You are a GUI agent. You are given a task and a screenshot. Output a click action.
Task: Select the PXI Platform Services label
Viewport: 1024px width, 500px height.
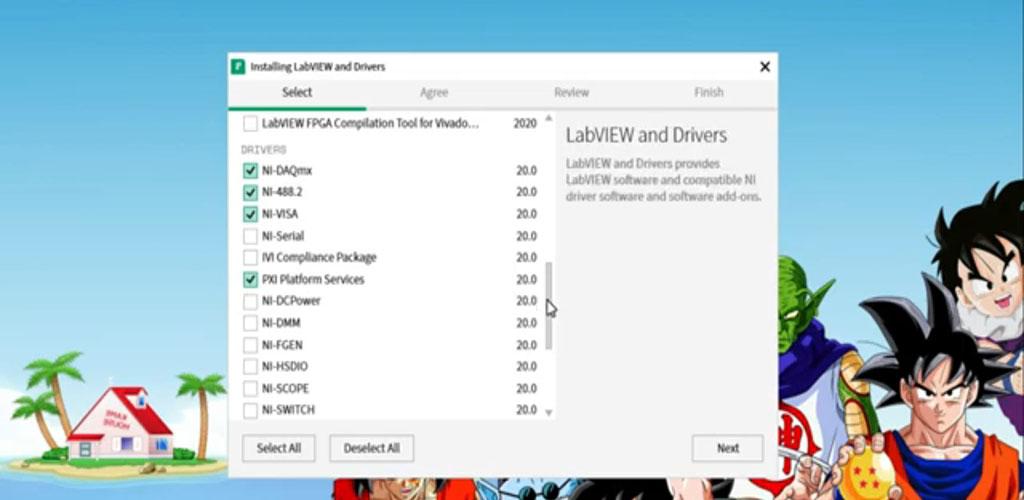[x=313, y=279]
